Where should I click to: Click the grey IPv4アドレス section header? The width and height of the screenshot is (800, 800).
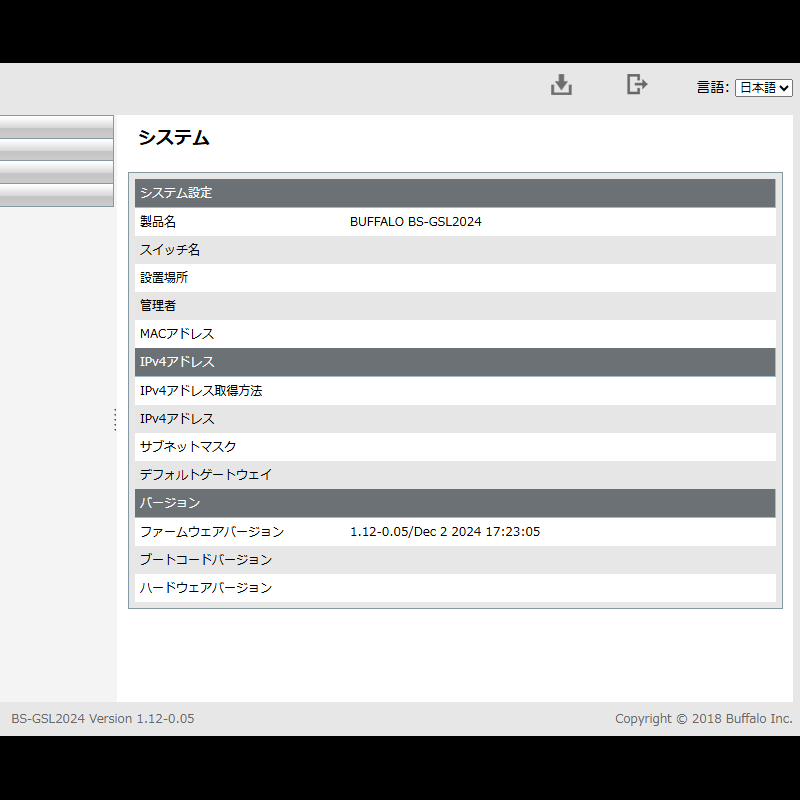pyautogui.click(x=177, y=362)
